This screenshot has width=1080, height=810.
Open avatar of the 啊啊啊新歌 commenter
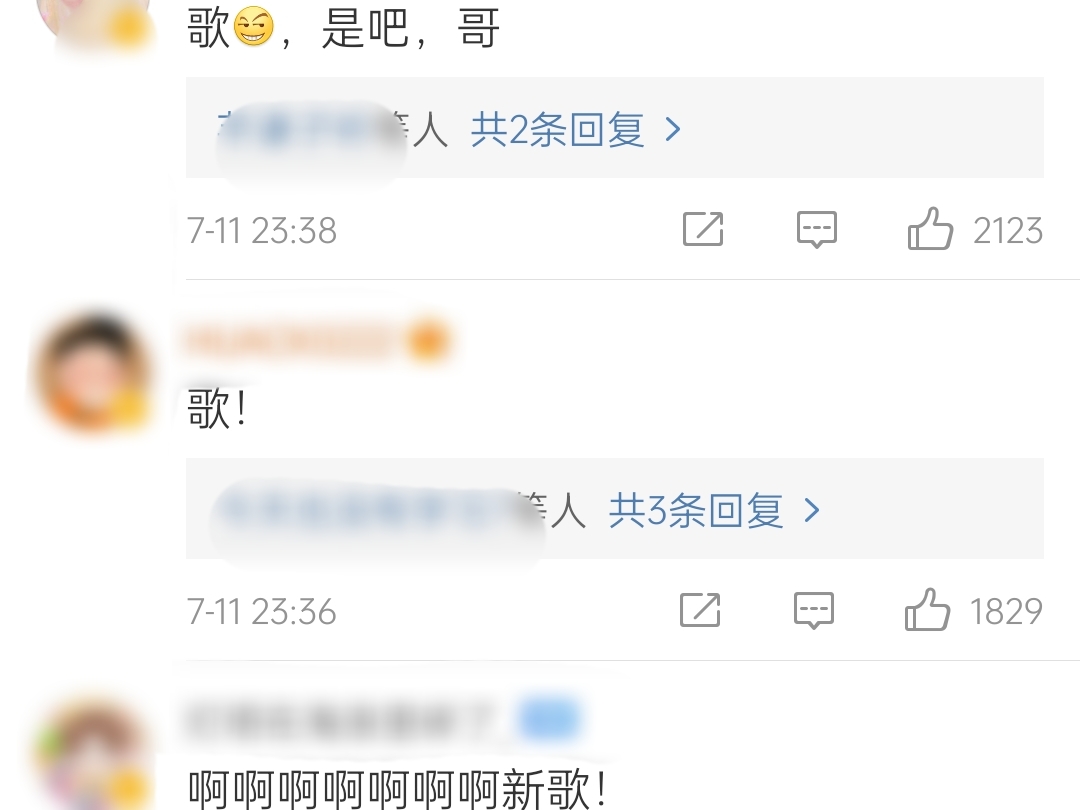[x=93, y=754]
